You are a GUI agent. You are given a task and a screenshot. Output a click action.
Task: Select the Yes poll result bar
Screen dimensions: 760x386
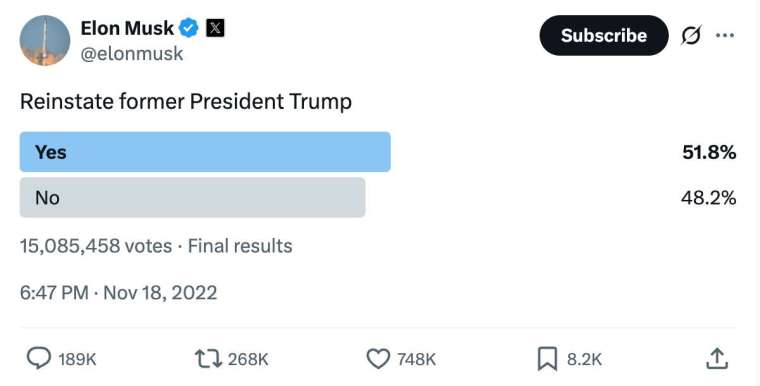coord(205,152)
